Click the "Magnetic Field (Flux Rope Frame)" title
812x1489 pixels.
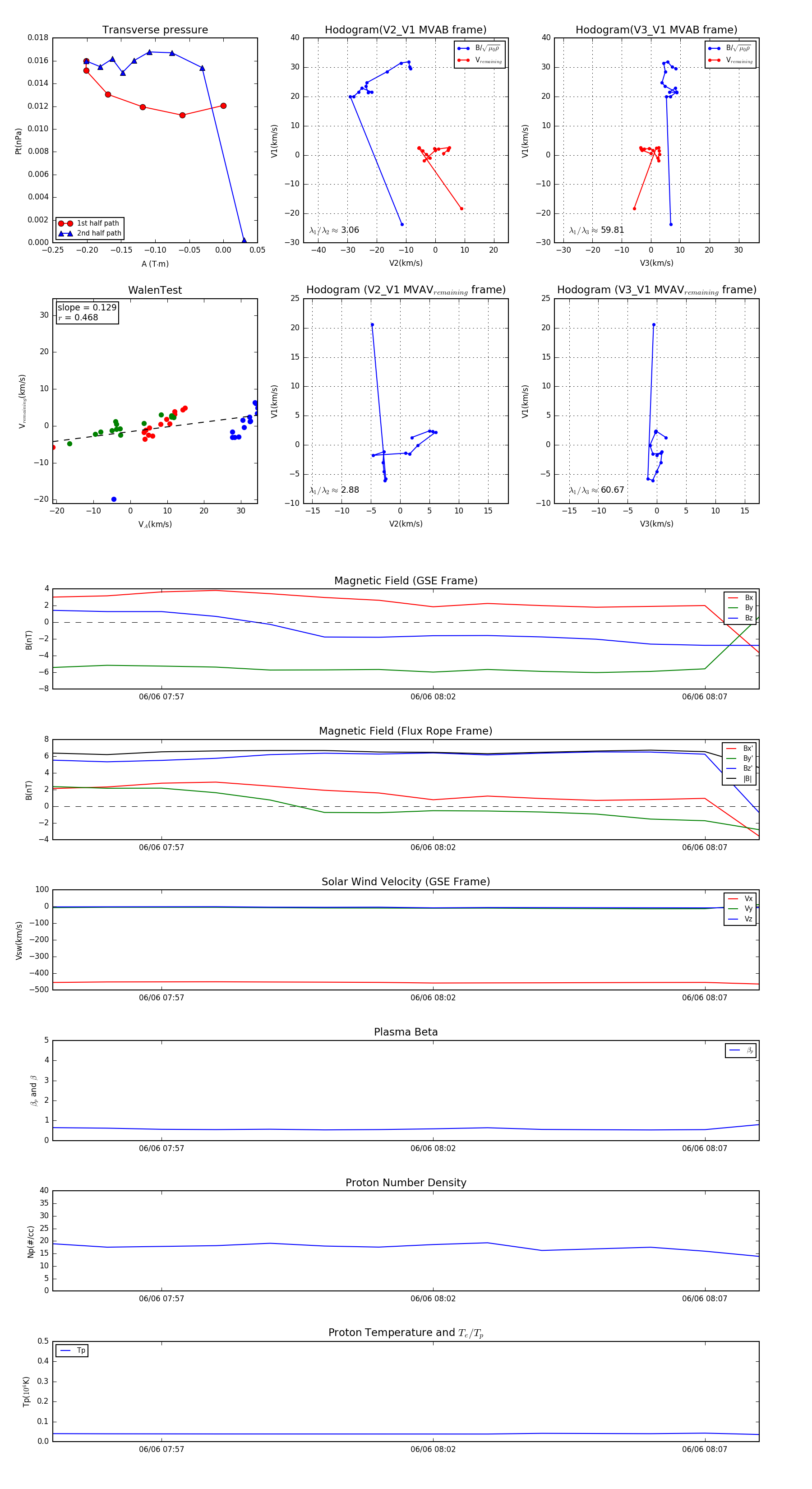[406, 731]
